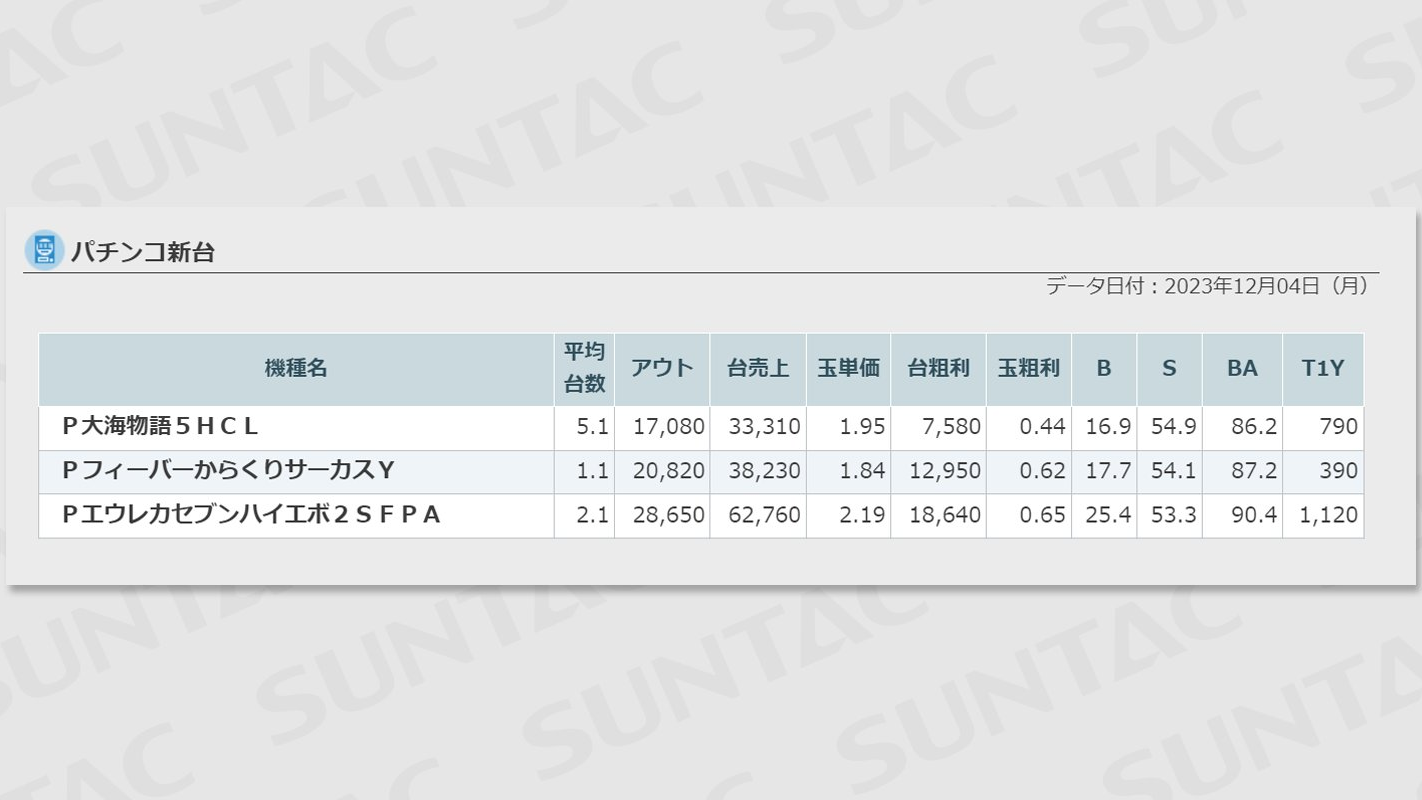Image resolution: width=1422 pixels, height=800 pixels.
Task: Click the T1Y column header
Action: click(x=1322, y=368)
